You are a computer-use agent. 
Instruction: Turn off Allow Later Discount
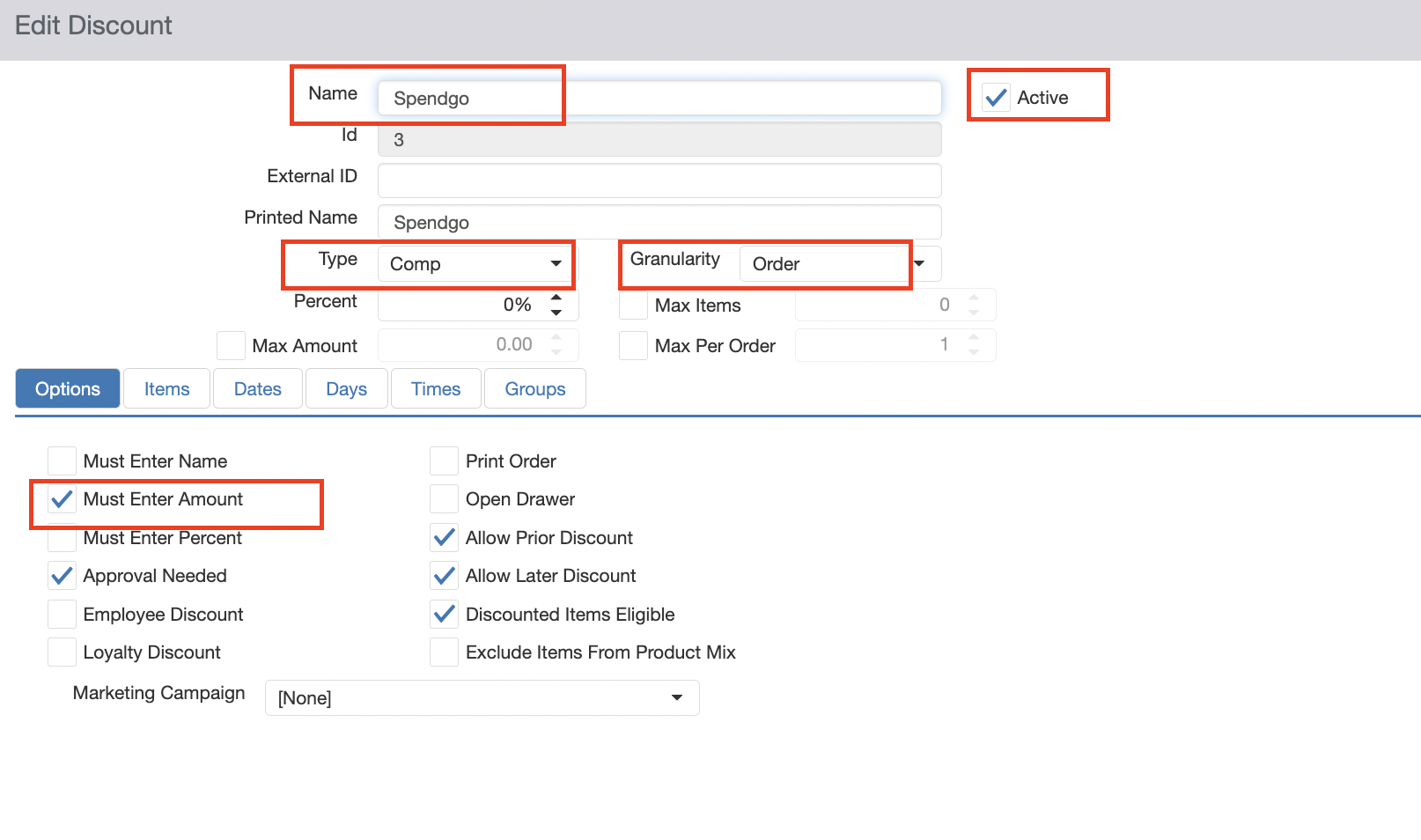[444, 576]
